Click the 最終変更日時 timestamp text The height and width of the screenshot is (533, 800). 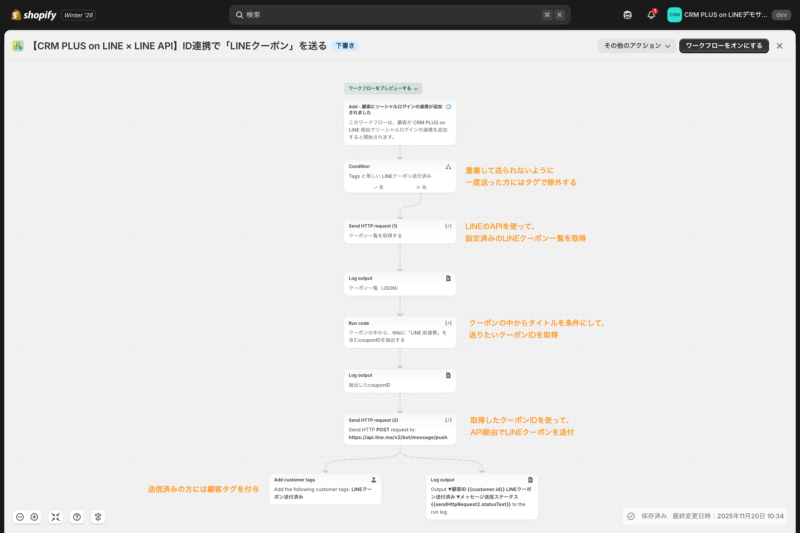tap(728, 516)
